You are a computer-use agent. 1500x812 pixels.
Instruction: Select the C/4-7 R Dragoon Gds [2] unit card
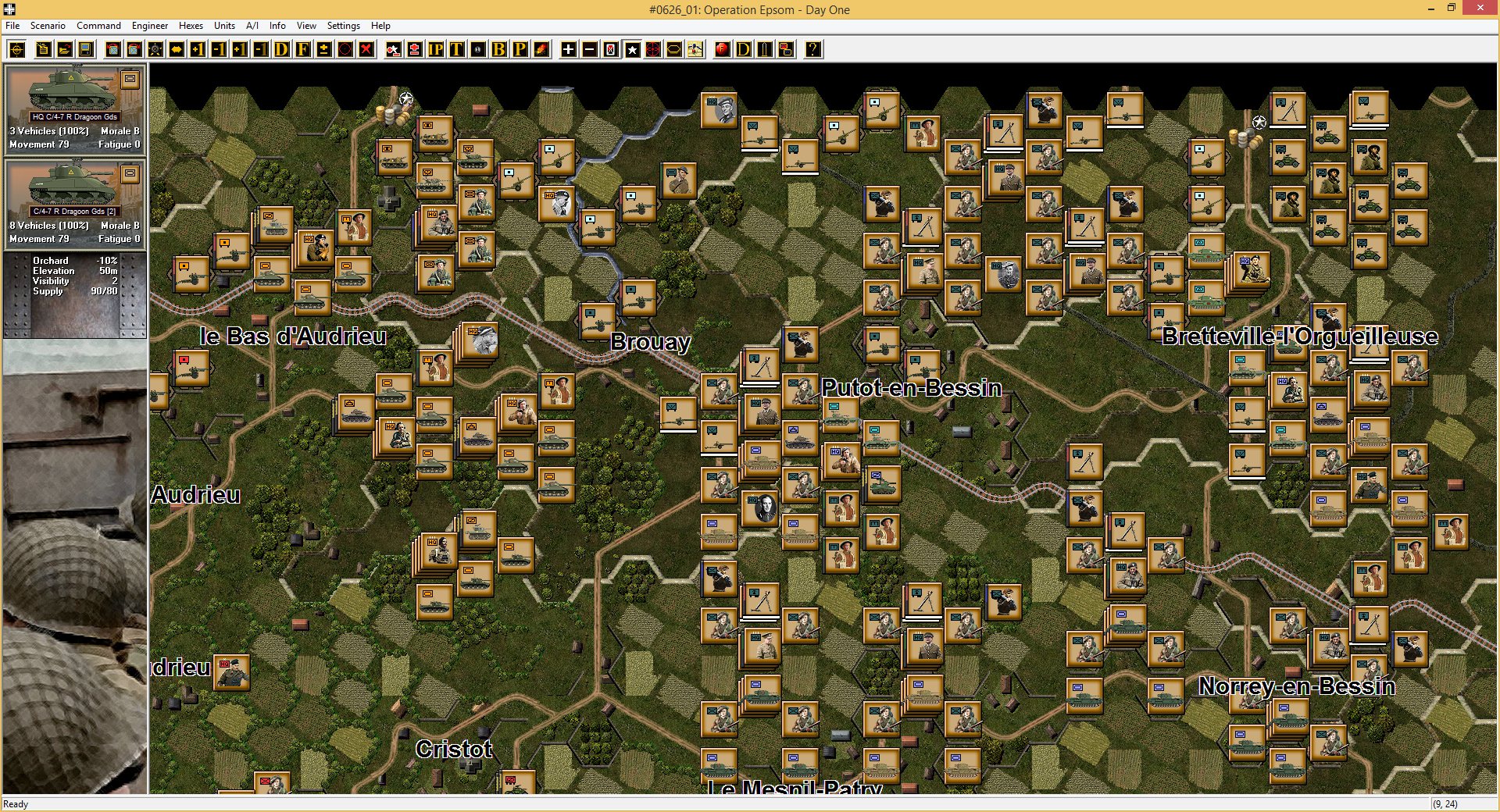click(74, 203)
